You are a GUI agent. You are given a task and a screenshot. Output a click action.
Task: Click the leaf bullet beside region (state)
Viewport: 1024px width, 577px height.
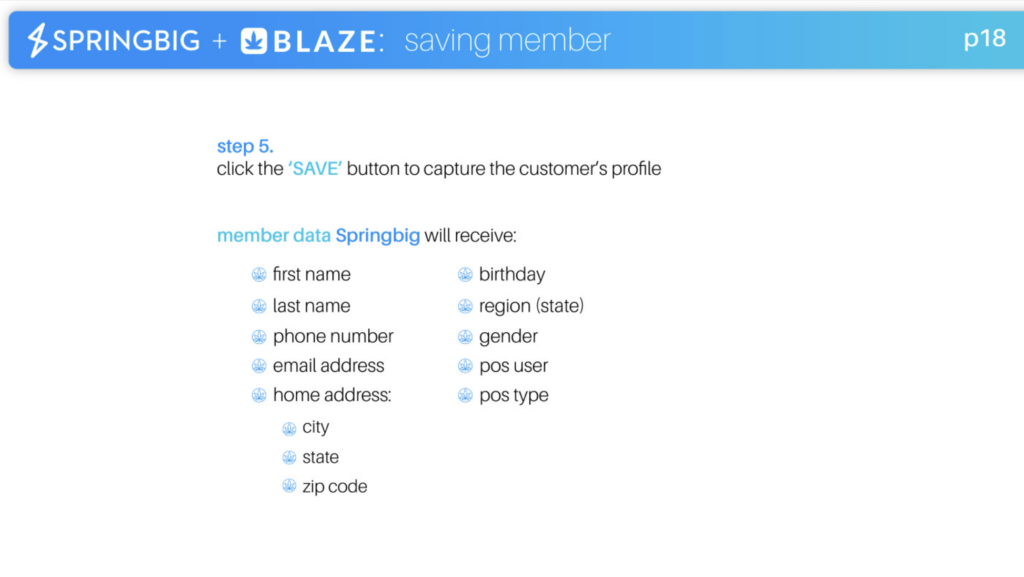point(465,306)
